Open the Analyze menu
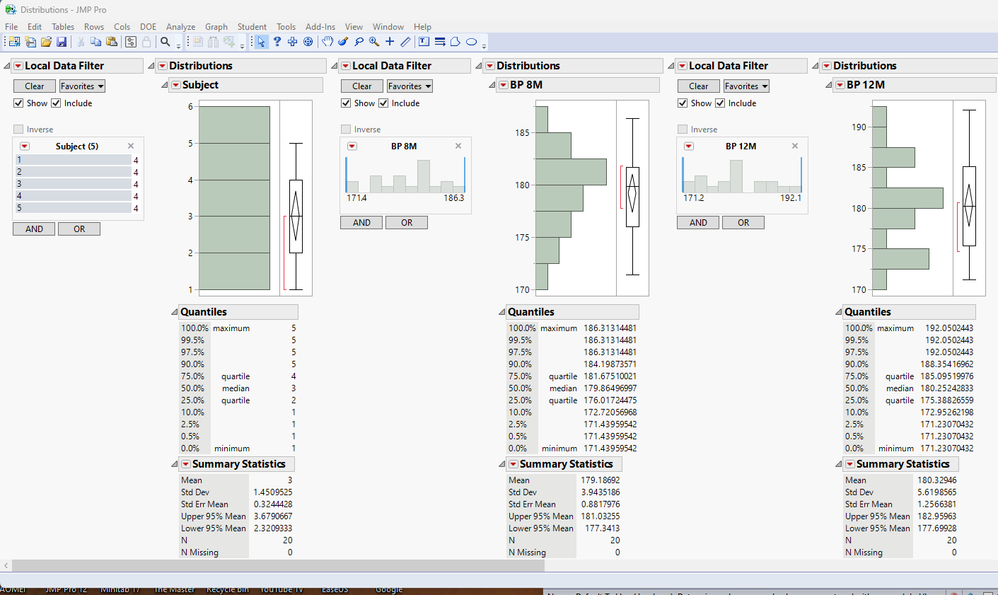 180,27
